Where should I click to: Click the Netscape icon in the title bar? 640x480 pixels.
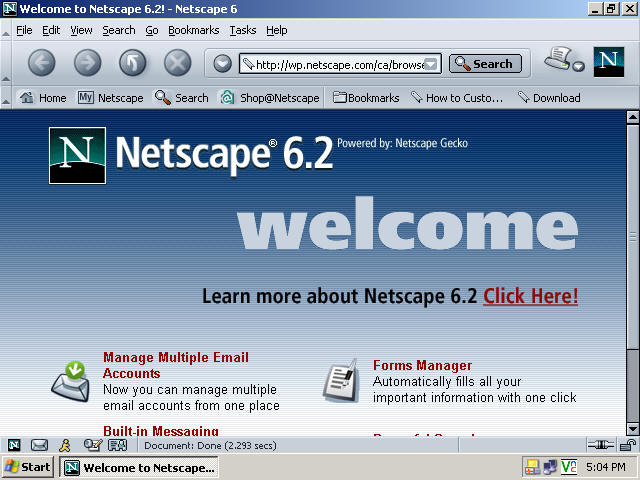(x=10, y=9)
